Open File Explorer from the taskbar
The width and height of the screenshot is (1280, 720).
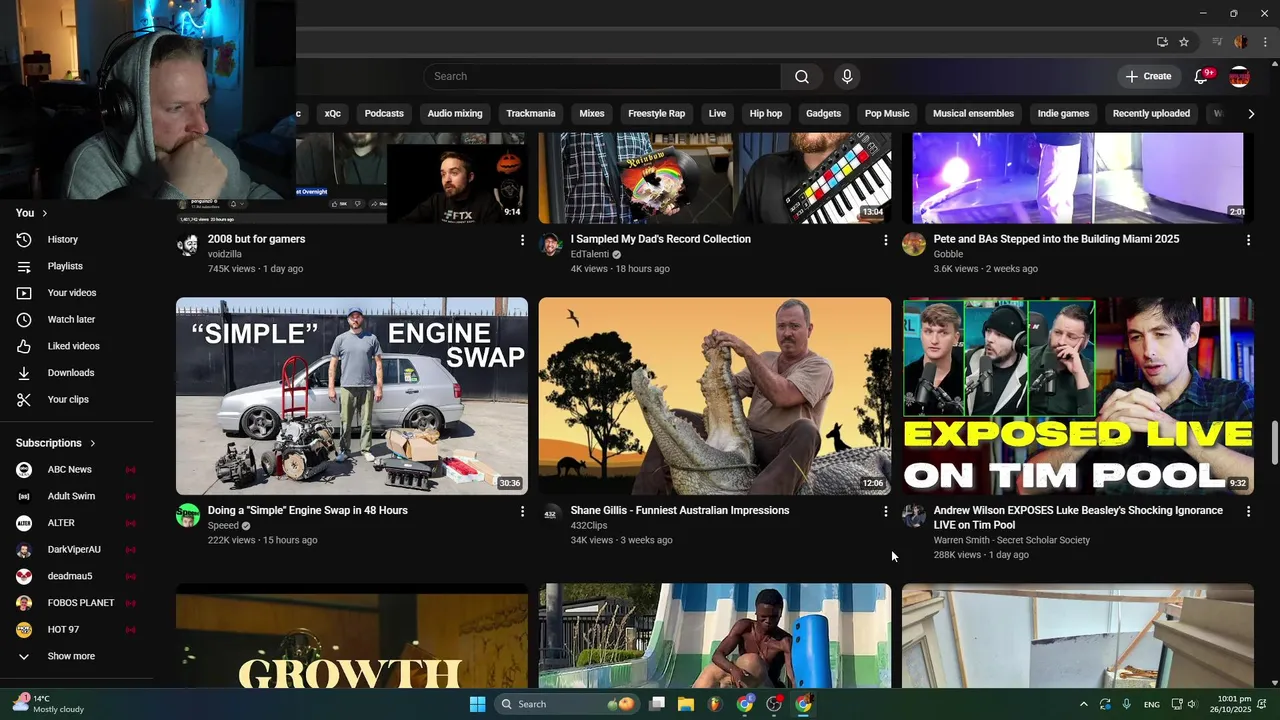[x=686, y=704]
